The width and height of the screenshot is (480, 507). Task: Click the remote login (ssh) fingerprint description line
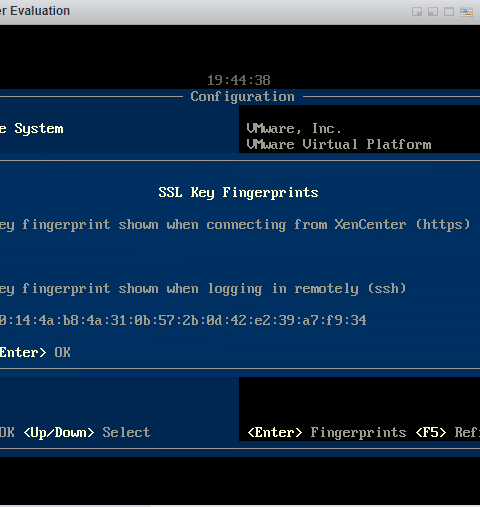(203, 289)
